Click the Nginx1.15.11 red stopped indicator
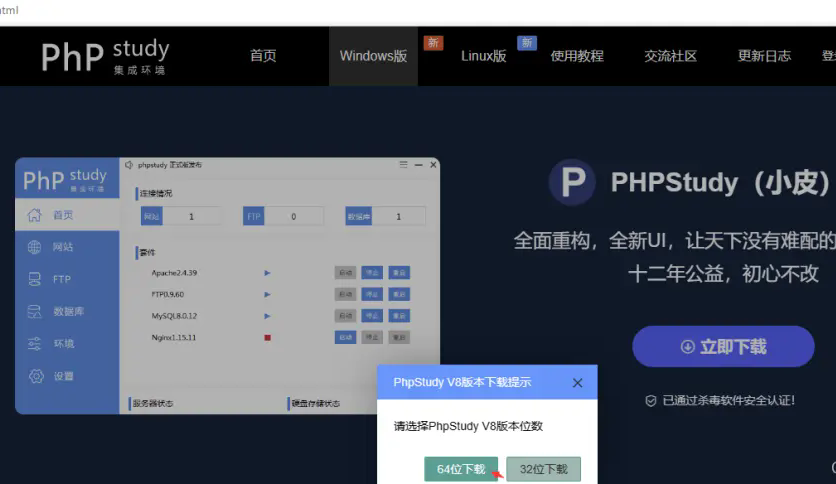 pyautogui.click(x=268, y=337)
